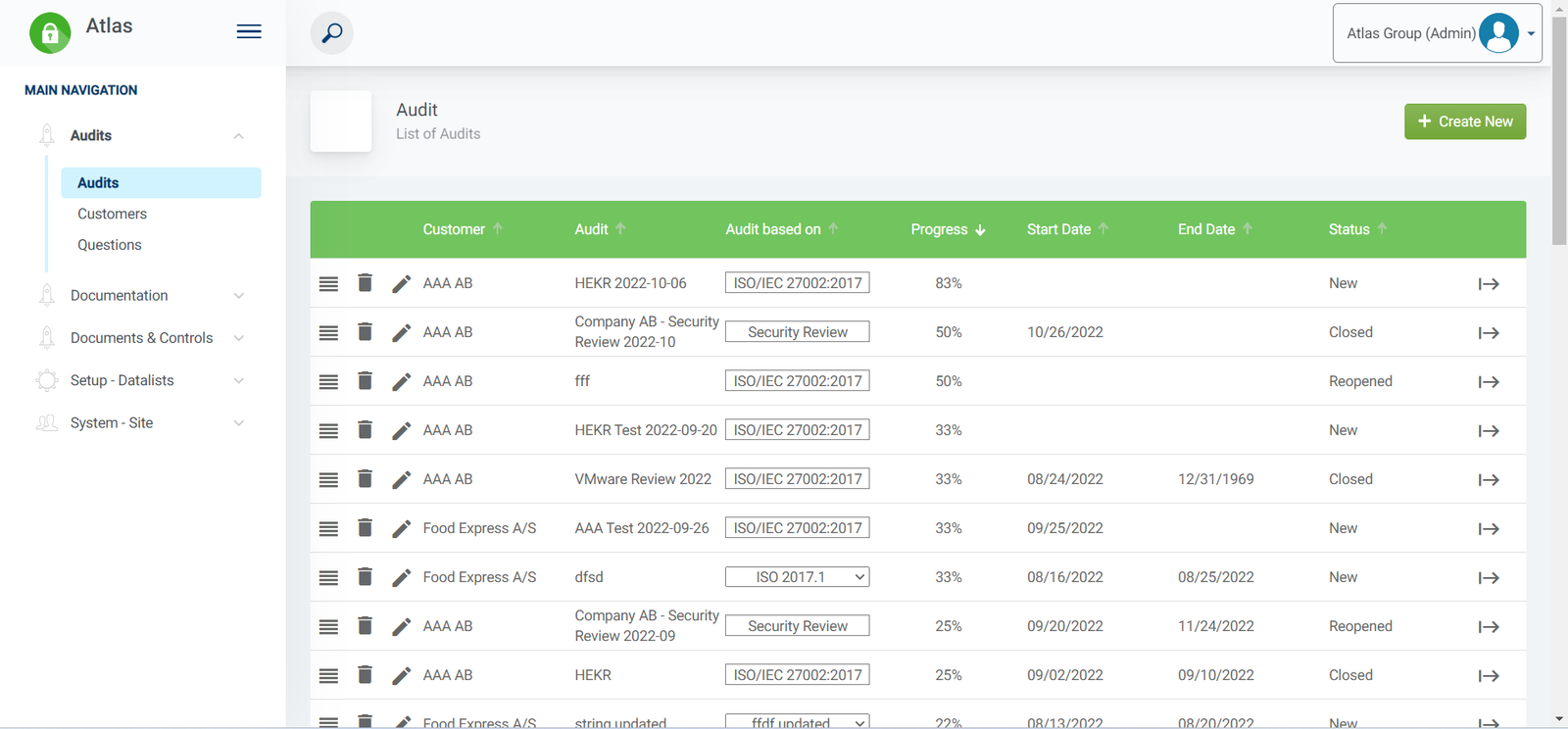This screenshot has height=729, width=1568.
Task: Toggle the hamburger menu next to Atlas
Action: click(x=249, y=31)
